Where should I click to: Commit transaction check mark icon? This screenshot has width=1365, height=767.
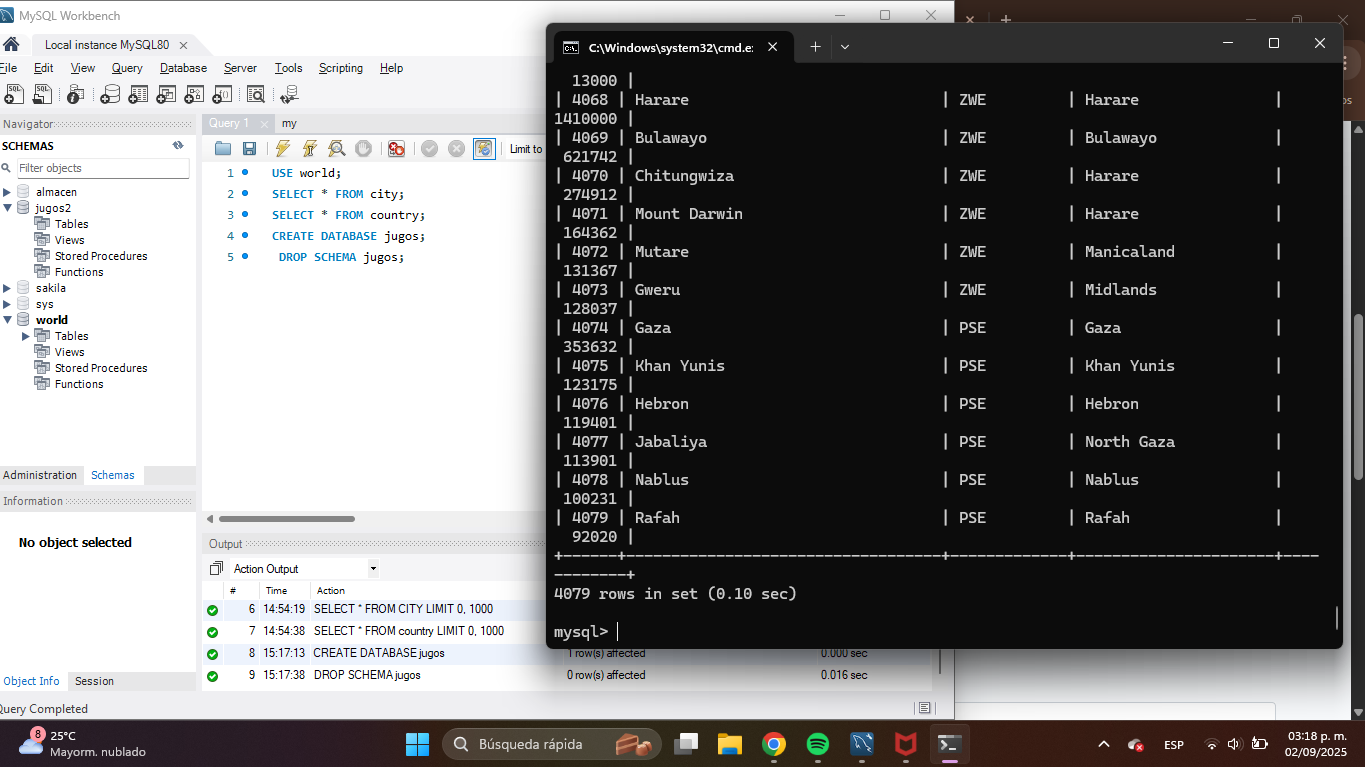click(x=430, y=149)
